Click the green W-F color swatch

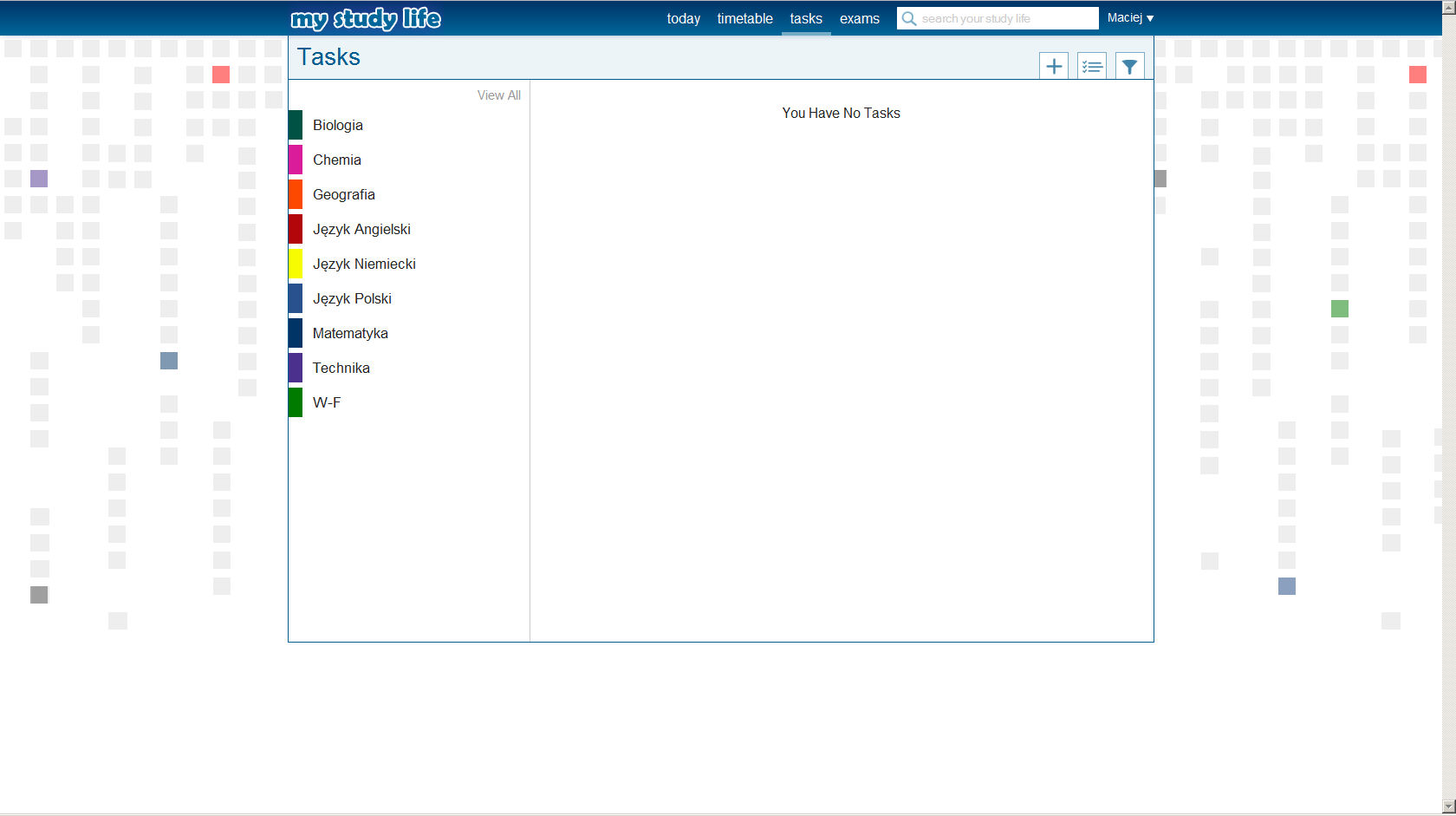296,402
